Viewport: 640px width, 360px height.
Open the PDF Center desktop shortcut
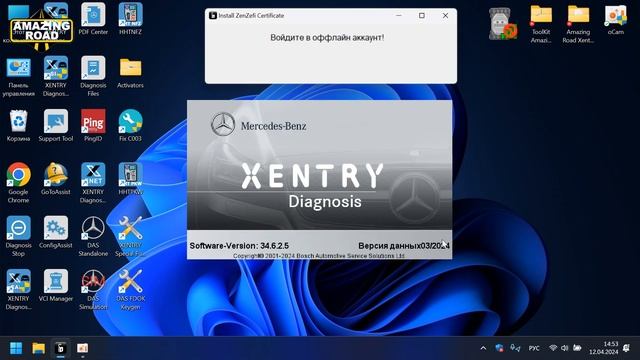(93, 19)
